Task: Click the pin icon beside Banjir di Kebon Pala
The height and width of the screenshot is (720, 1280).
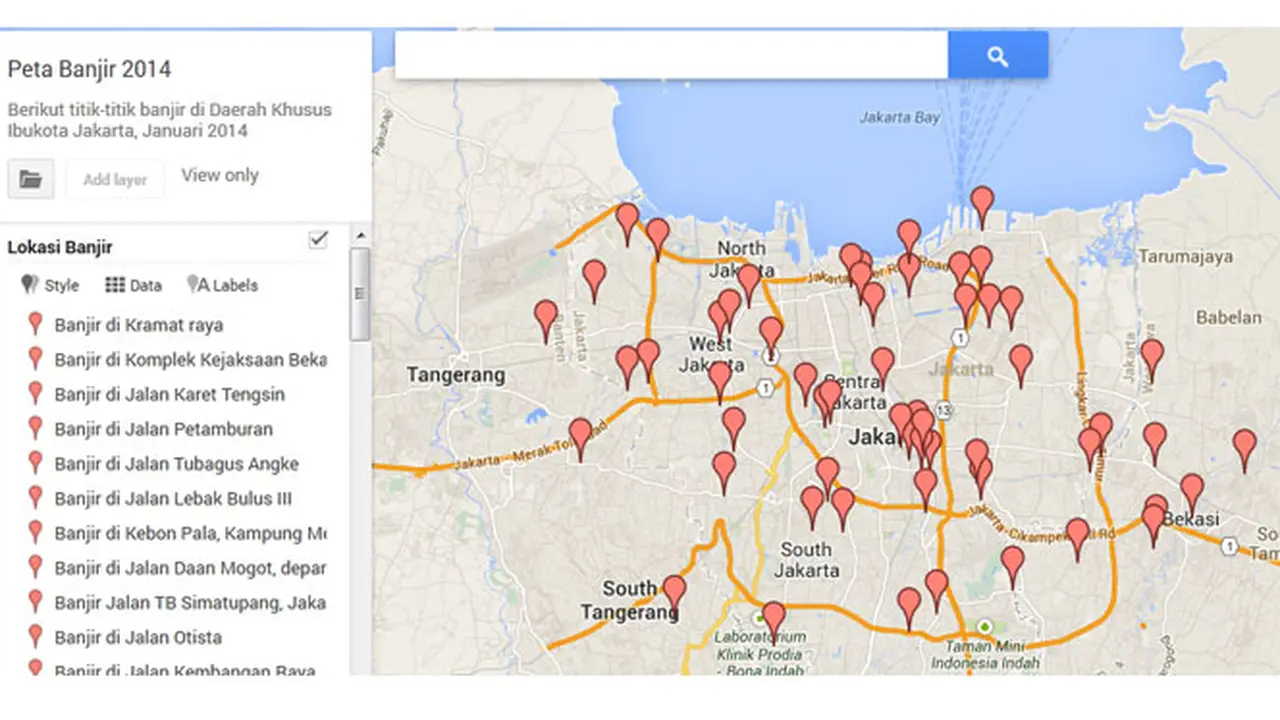Action: [x=36, y=532]
